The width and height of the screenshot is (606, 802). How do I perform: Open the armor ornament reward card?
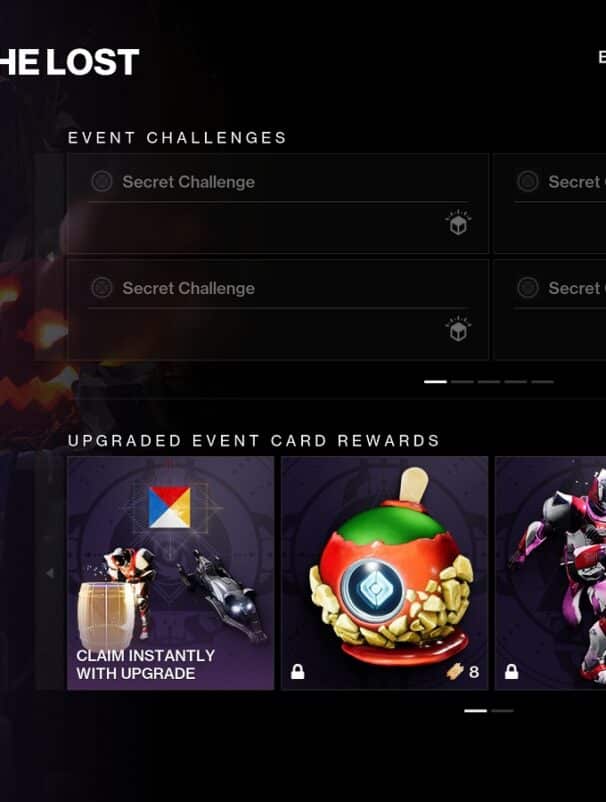tap(550, 573)
